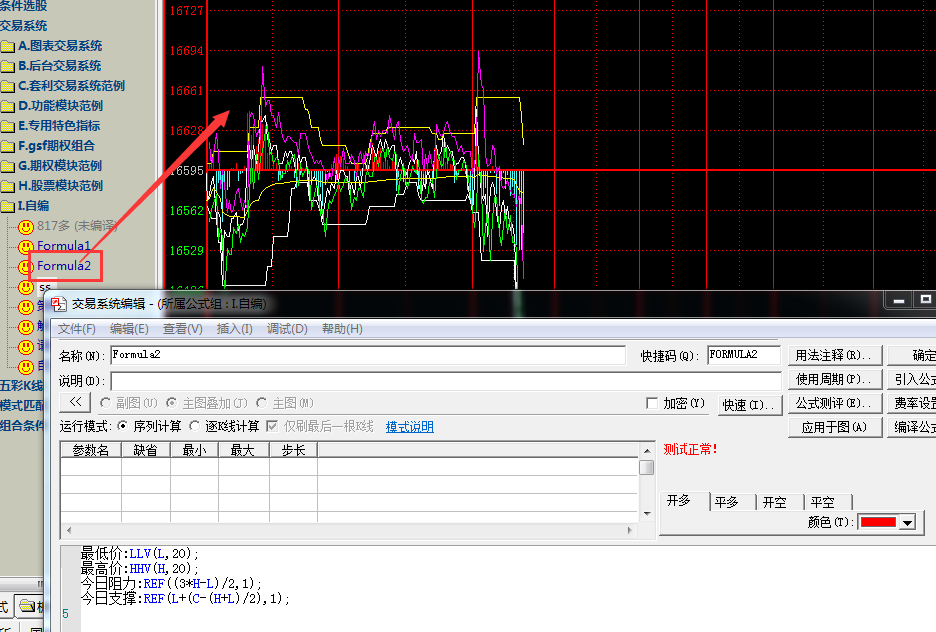The width and height of the screenshot is (936, 632).
Task: Click the I.自编 folder icon
Action: [8, 206]
